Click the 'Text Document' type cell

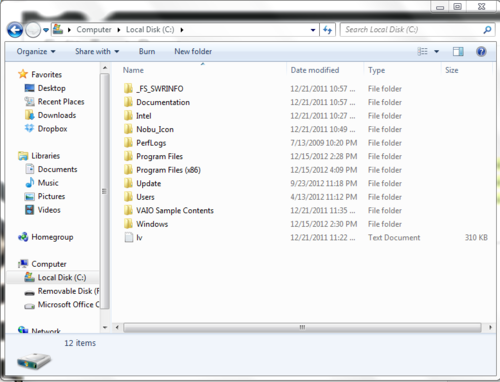[x=394, y=237]
